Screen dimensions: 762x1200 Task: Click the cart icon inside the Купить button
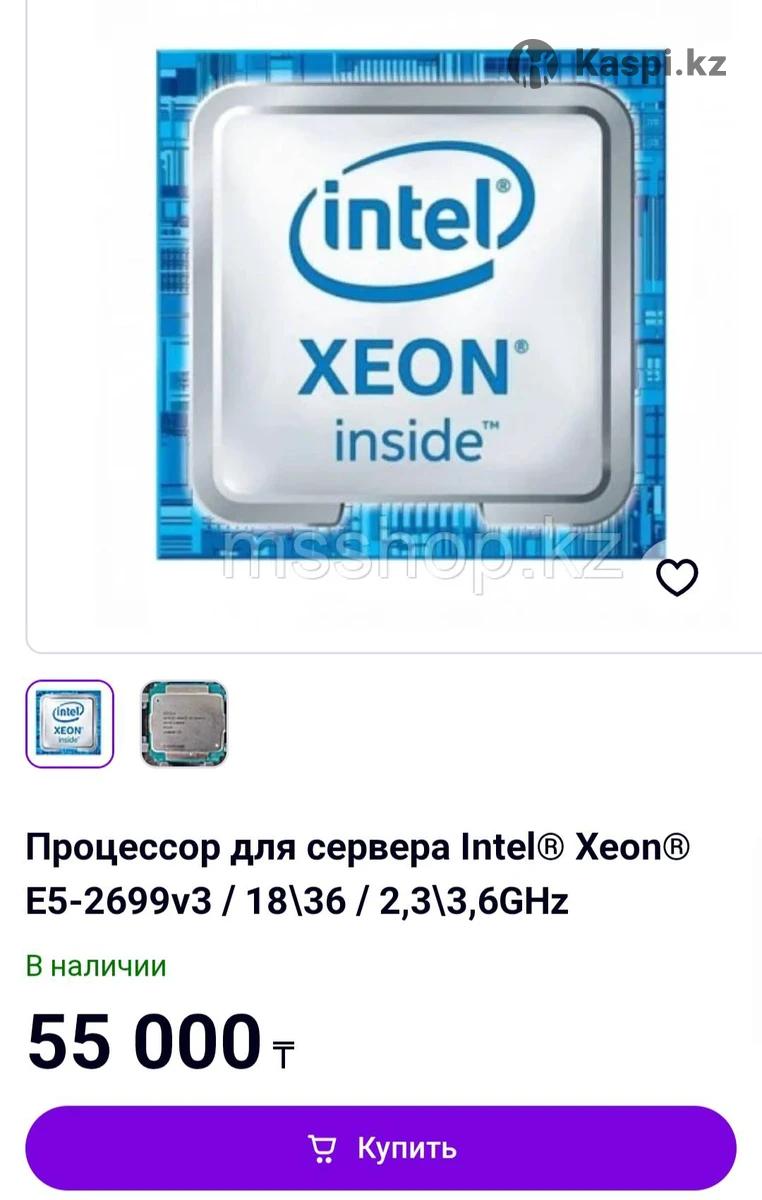tap(321, 1147)
